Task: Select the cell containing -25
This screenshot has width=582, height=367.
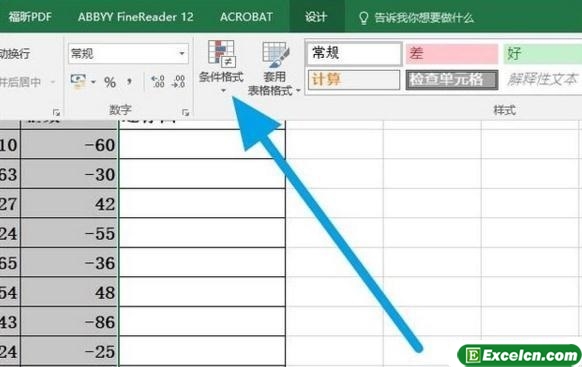Action: pyautogui.click(x=69, y=351)
